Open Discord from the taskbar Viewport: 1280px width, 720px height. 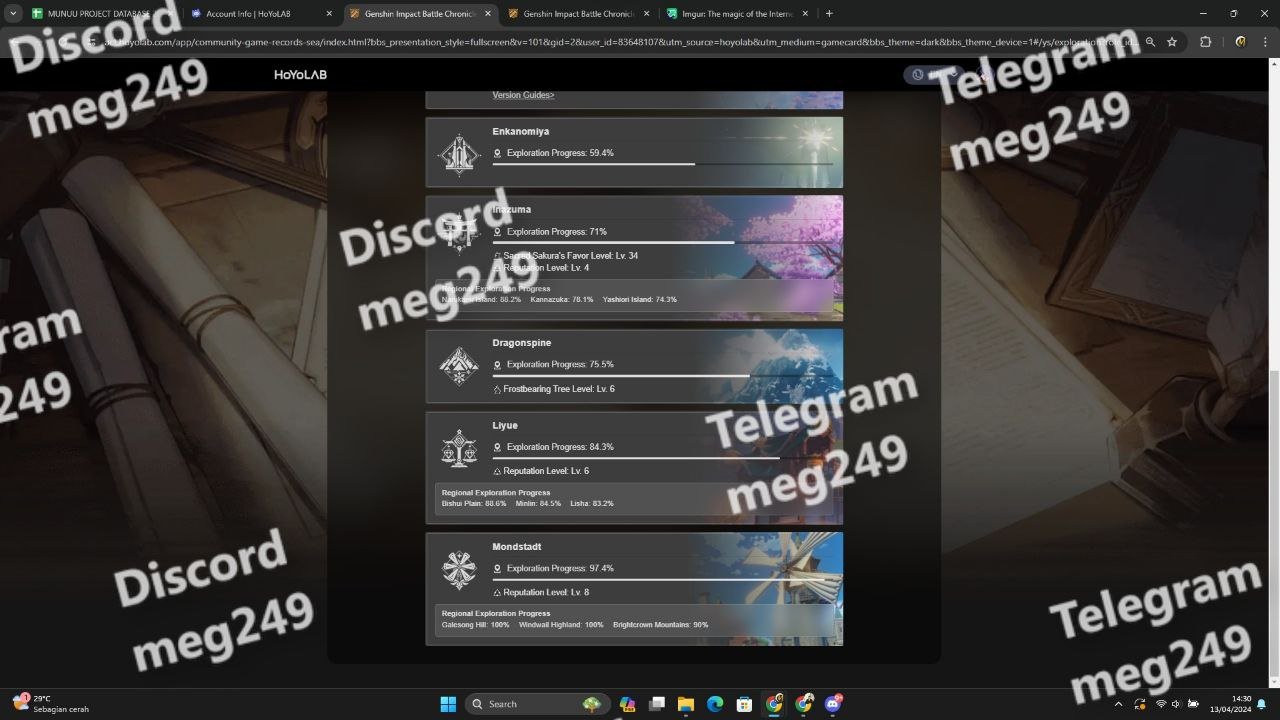[834, 704]
